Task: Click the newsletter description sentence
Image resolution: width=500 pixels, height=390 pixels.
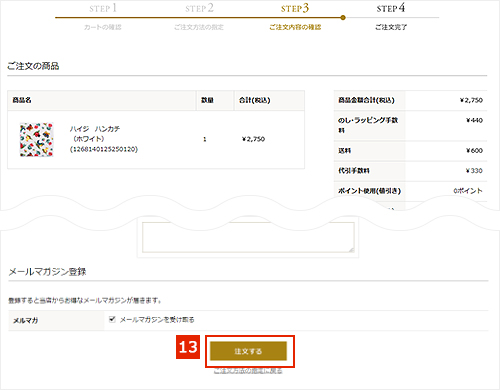Action: point(85,300)
